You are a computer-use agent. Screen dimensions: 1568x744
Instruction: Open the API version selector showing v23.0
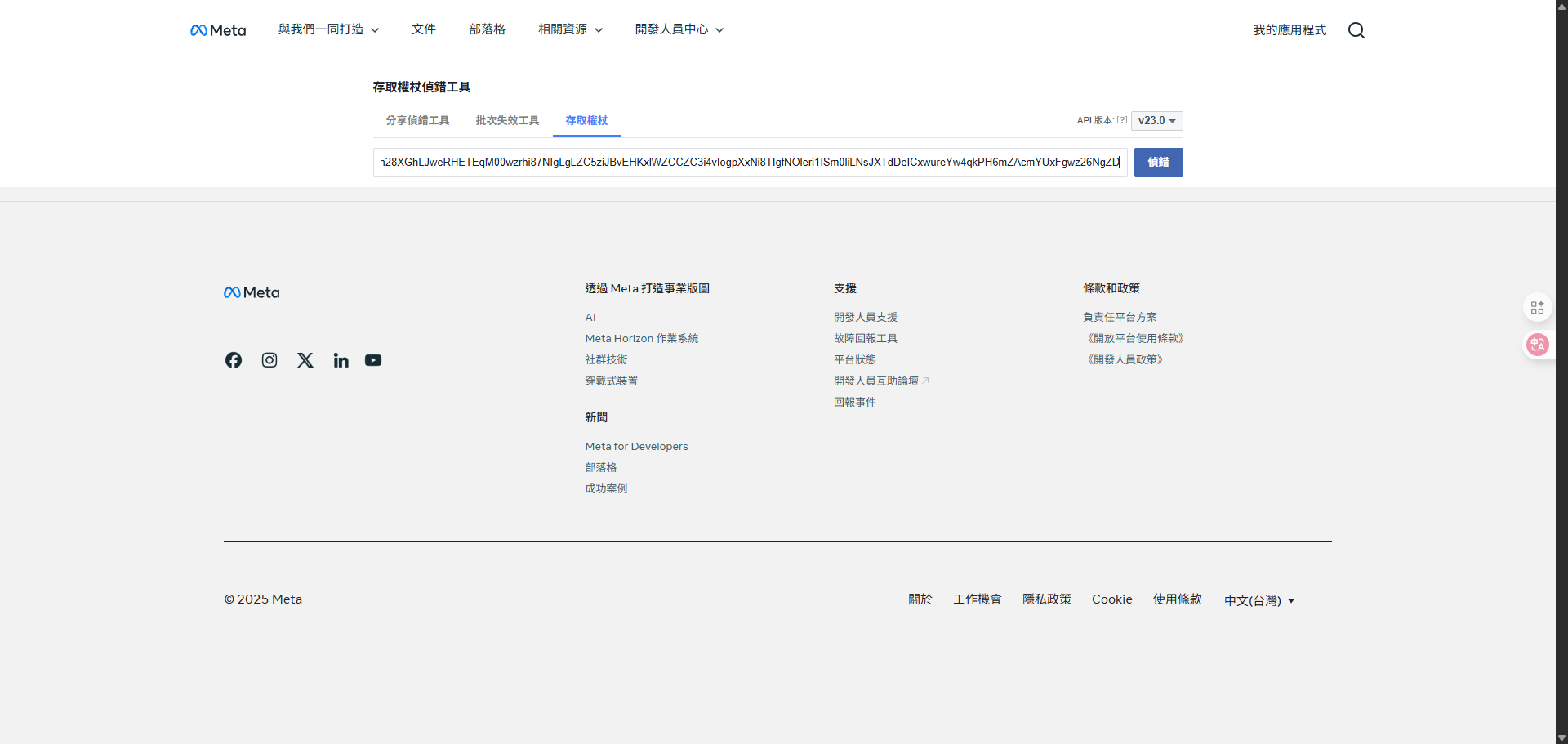(x=1156, y=120)
